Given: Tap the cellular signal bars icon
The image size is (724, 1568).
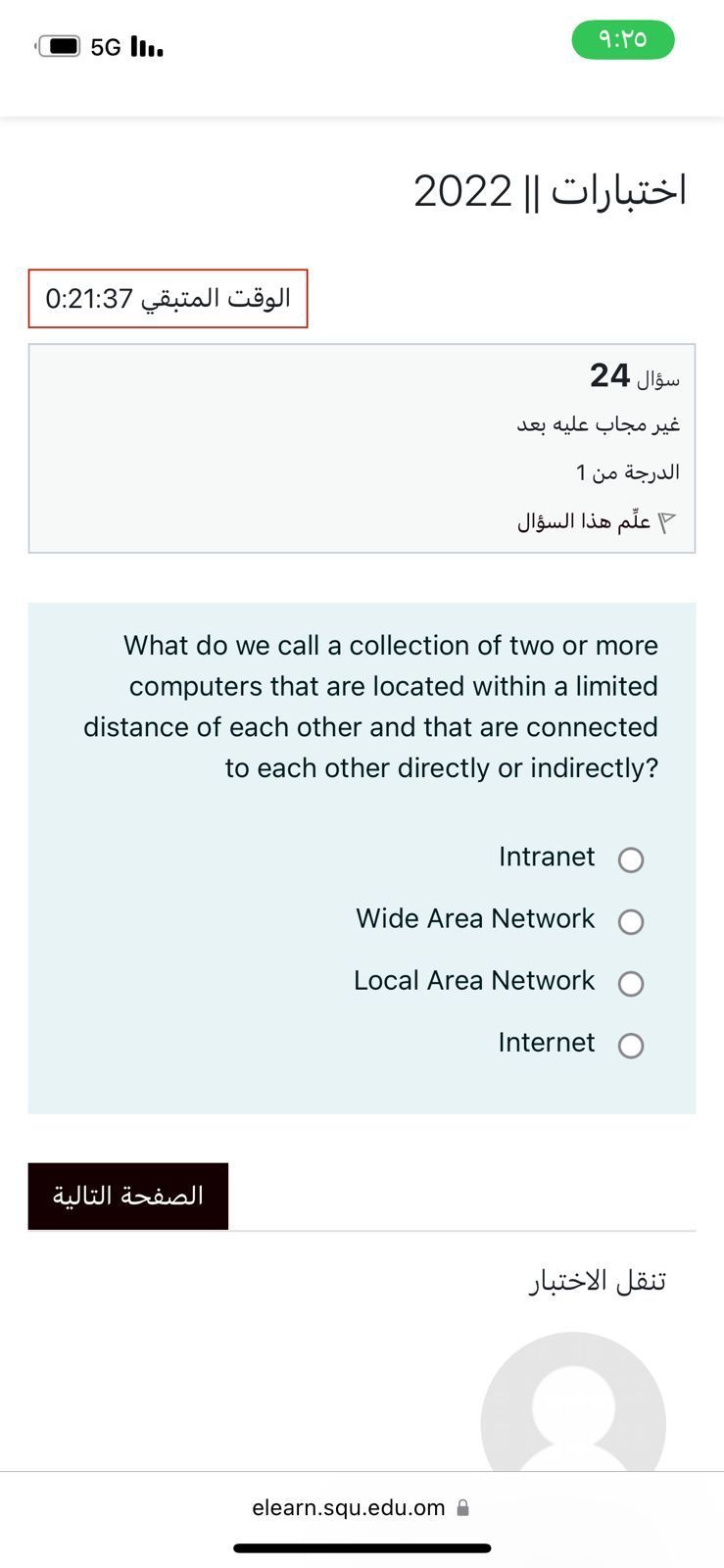Looking at the screenshot, I should [x=147, y=46].
